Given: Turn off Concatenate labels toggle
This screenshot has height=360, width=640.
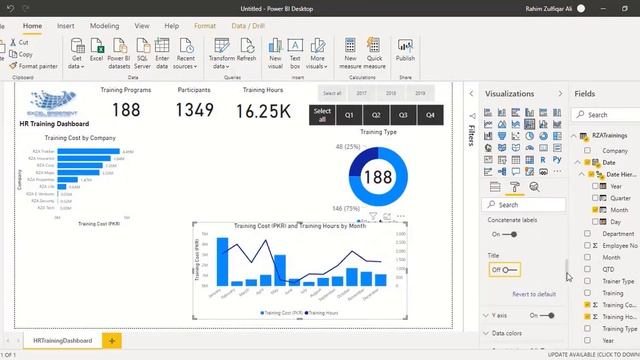Looking at the screenshot, I should click(509, 234).
